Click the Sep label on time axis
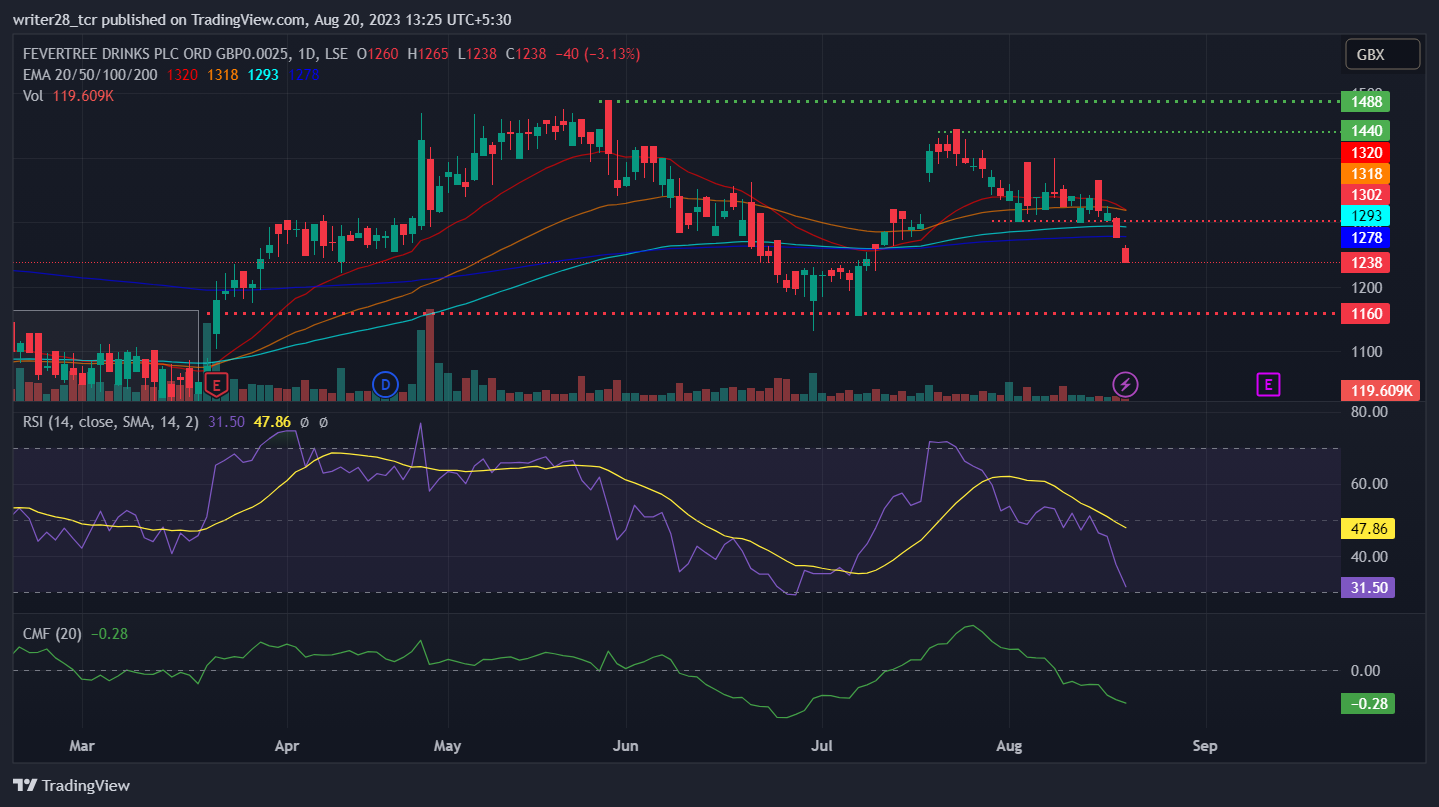The height and width of the screenshot is (807, 1439). click(x=1205, y=746)
